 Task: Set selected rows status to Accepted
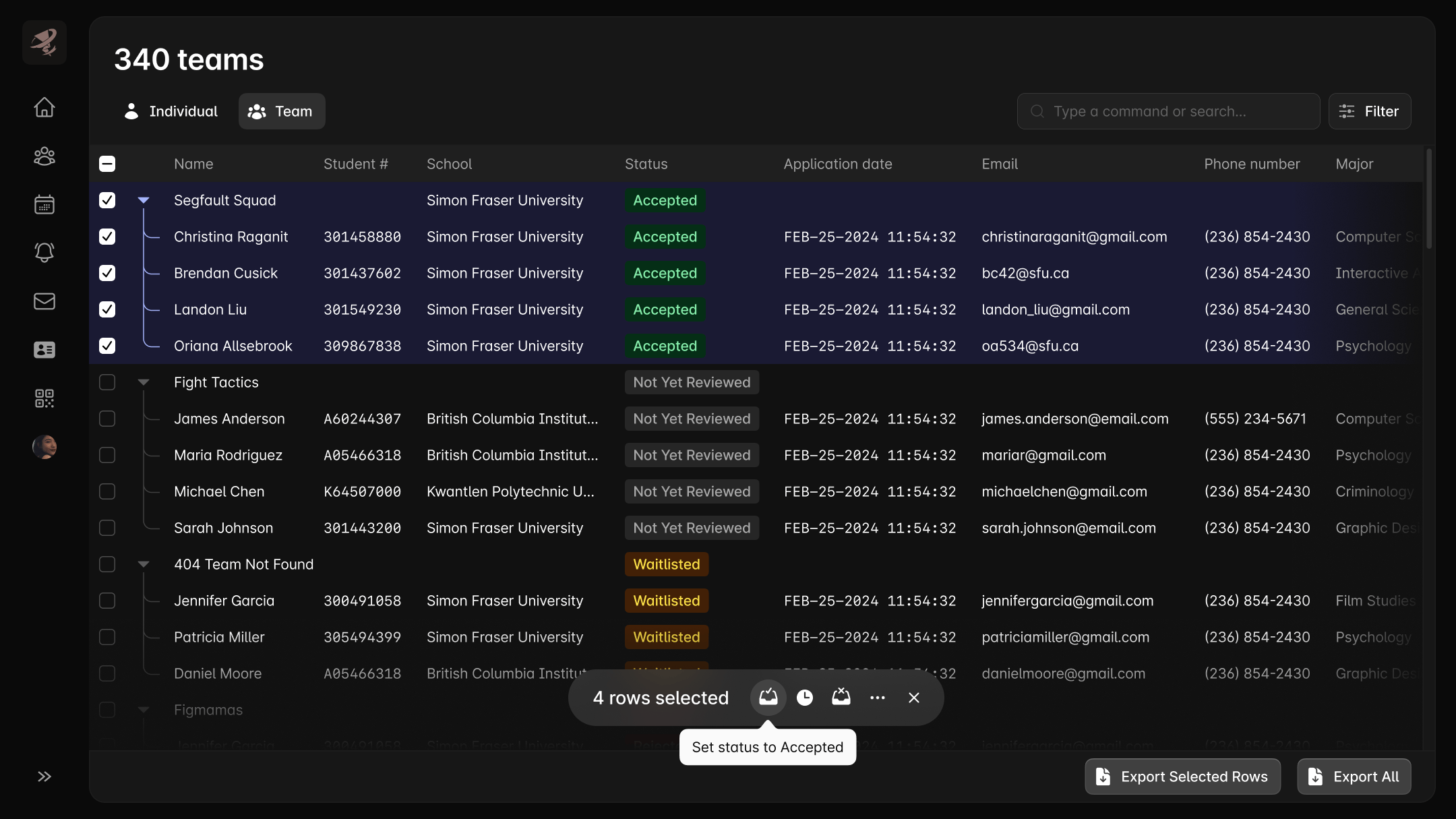pos(768,698)
